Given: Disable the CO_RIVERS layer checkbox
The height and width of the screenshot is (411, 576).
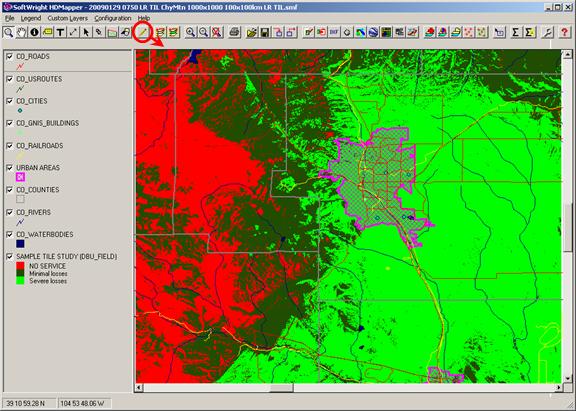Looking at the screenshot, I should pos(10,212).
